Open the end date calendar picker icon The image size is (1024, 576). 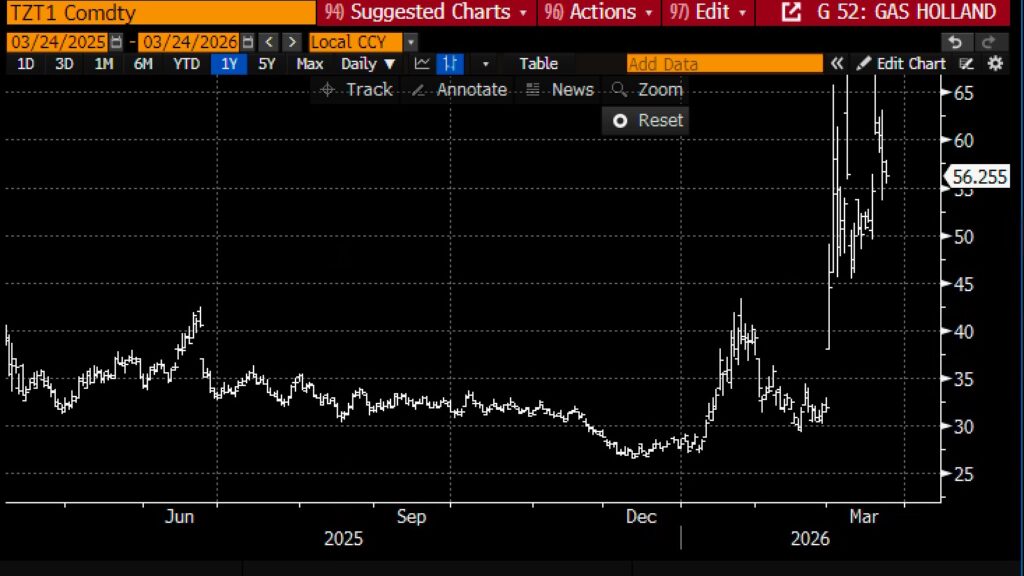pos(248,42)
